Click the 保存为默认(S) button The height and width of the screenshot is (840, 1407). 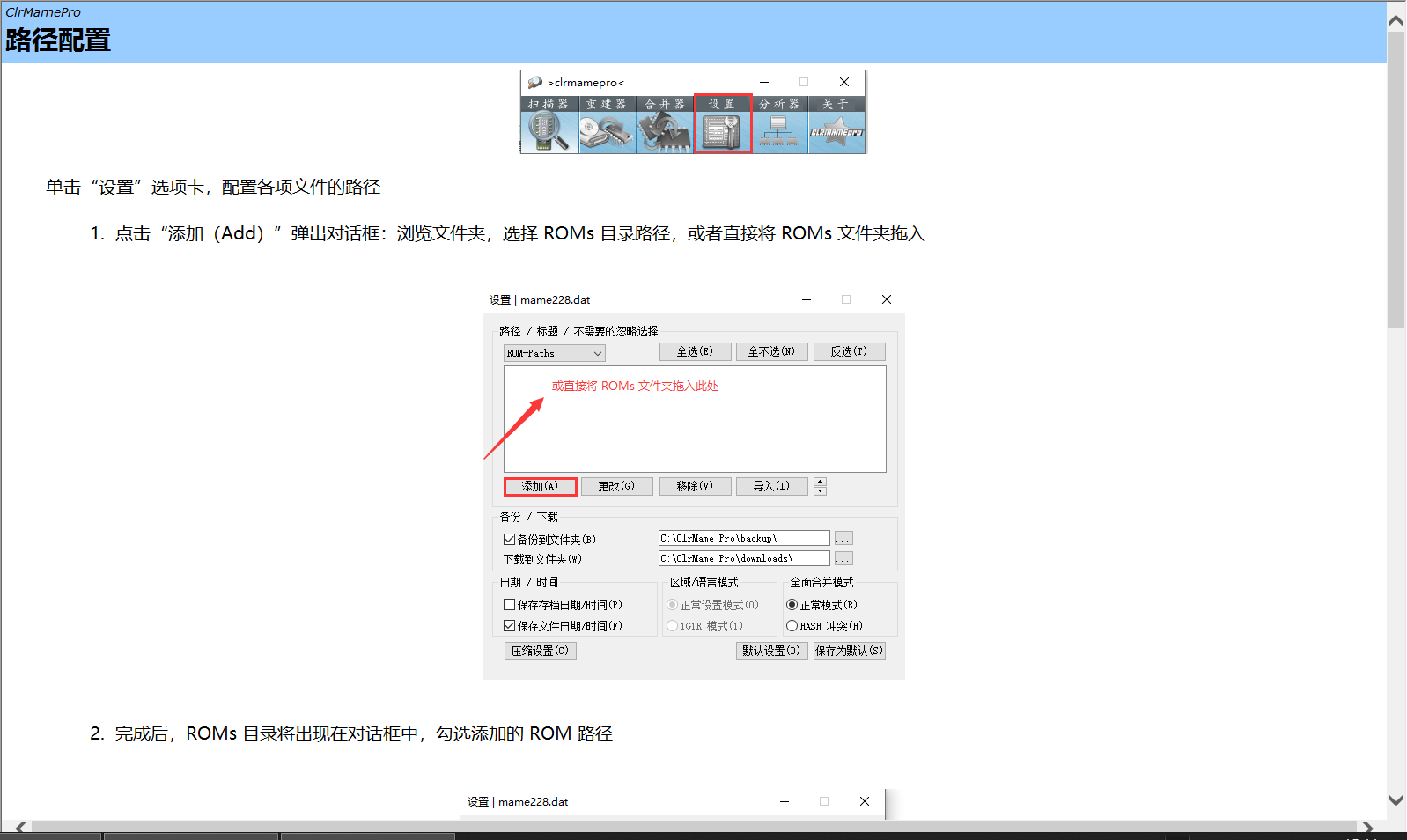coord(850,651)
